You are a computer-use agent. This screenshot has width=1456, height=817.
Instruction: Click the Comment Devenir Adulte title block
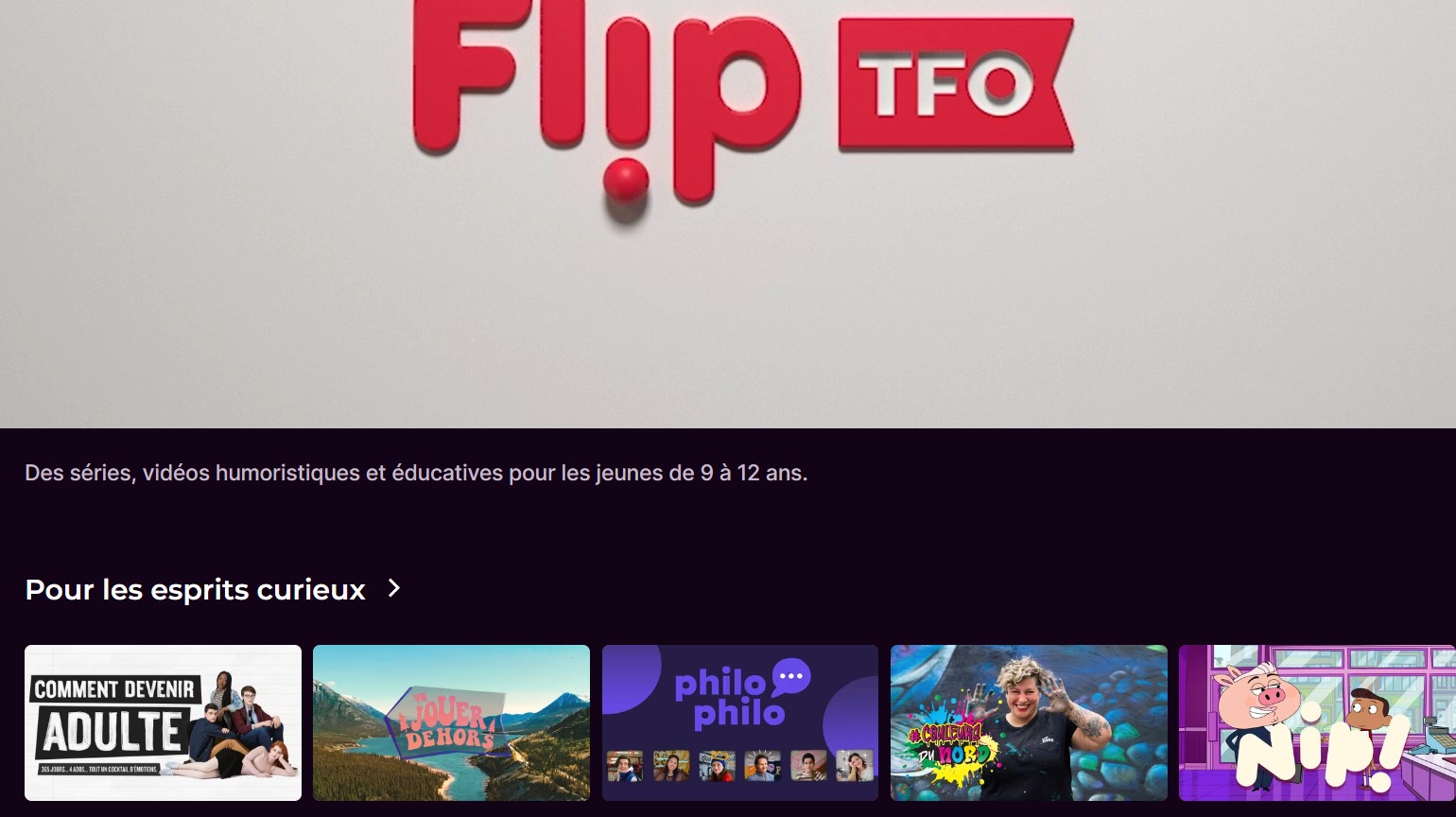[113, 723]
